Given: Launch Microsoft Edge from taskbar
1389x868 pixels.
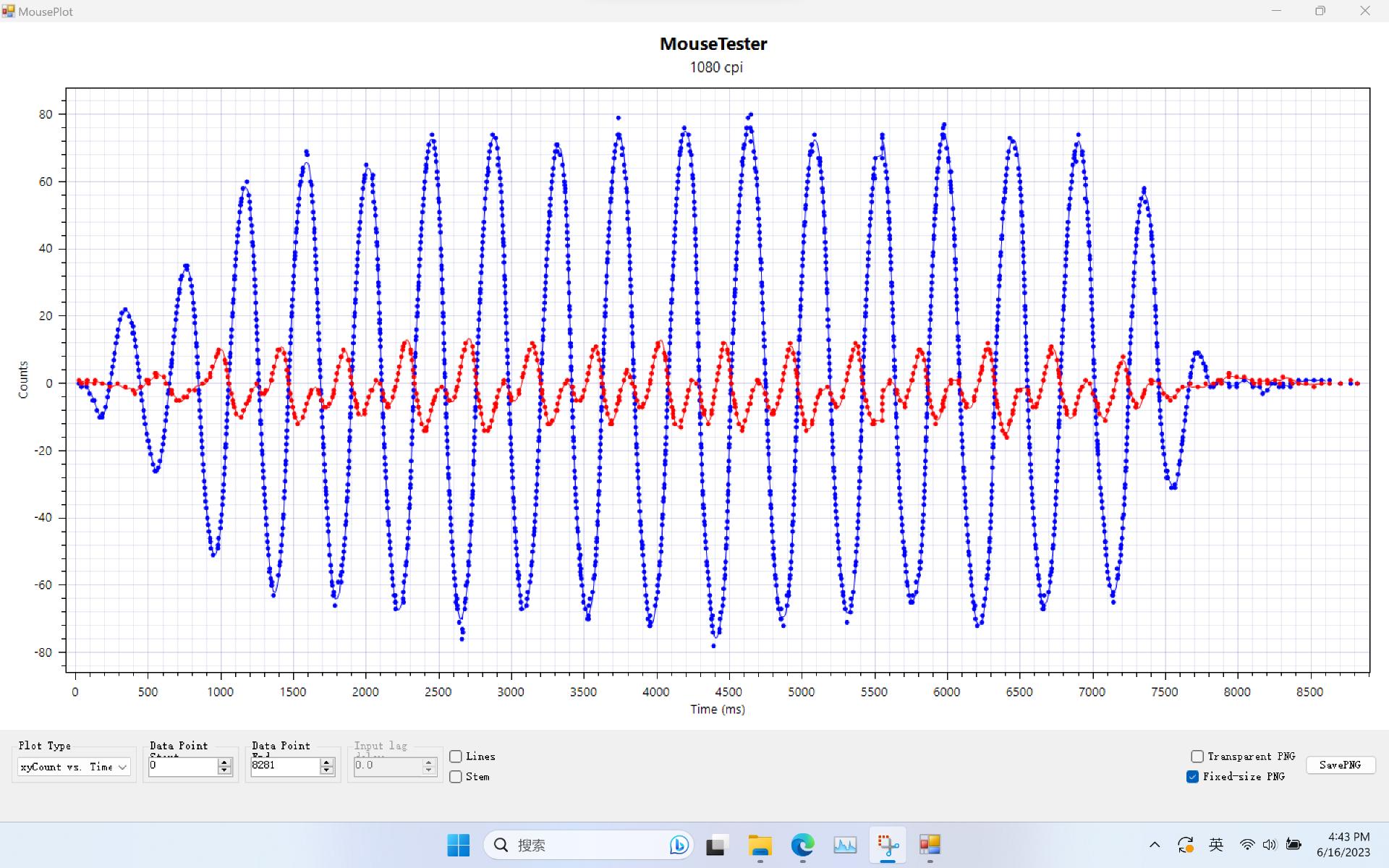Looking at the screenshot, I should 802,845.
